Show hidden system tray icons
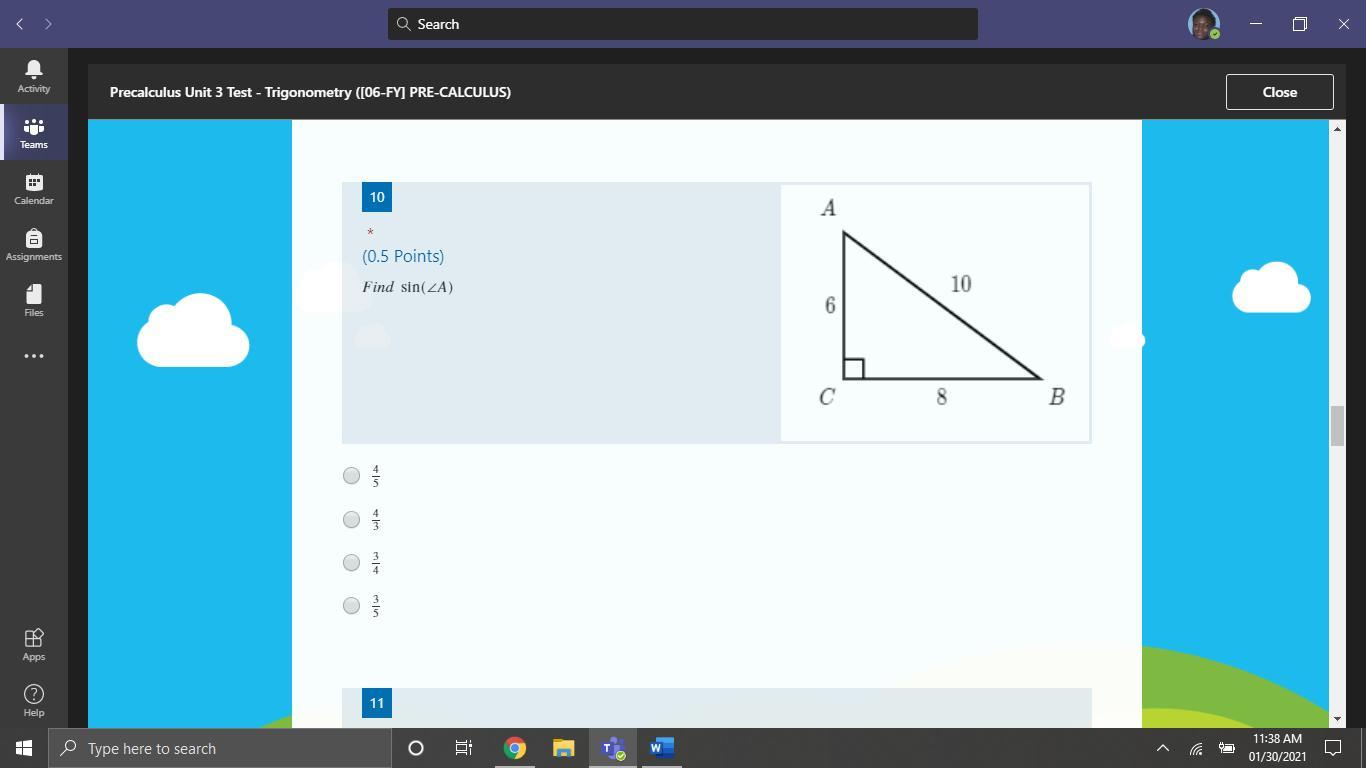 click(1163, 748)
